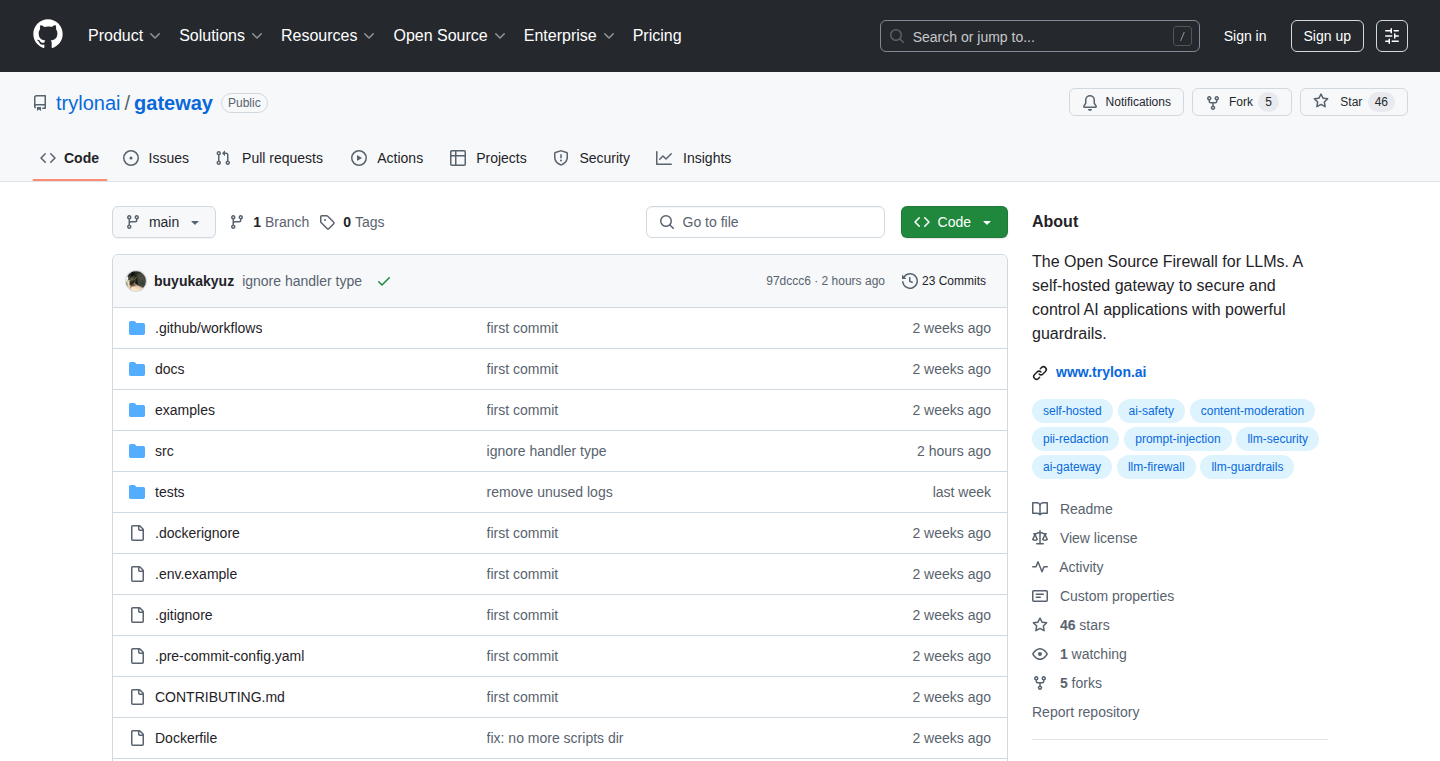The width and height of the screenshot is (1440, 761).
Task: Open GitHub homepage via Octocat logo
Action: tap(48, 35)
